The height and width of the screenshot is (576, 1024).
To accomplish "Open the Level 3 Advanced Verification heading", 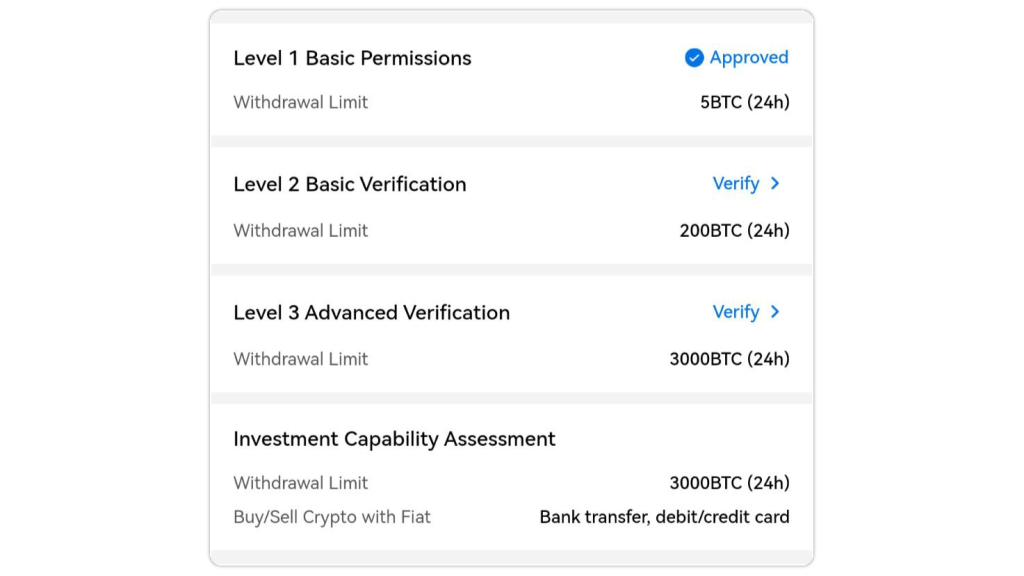I will (x=371, y=312).
